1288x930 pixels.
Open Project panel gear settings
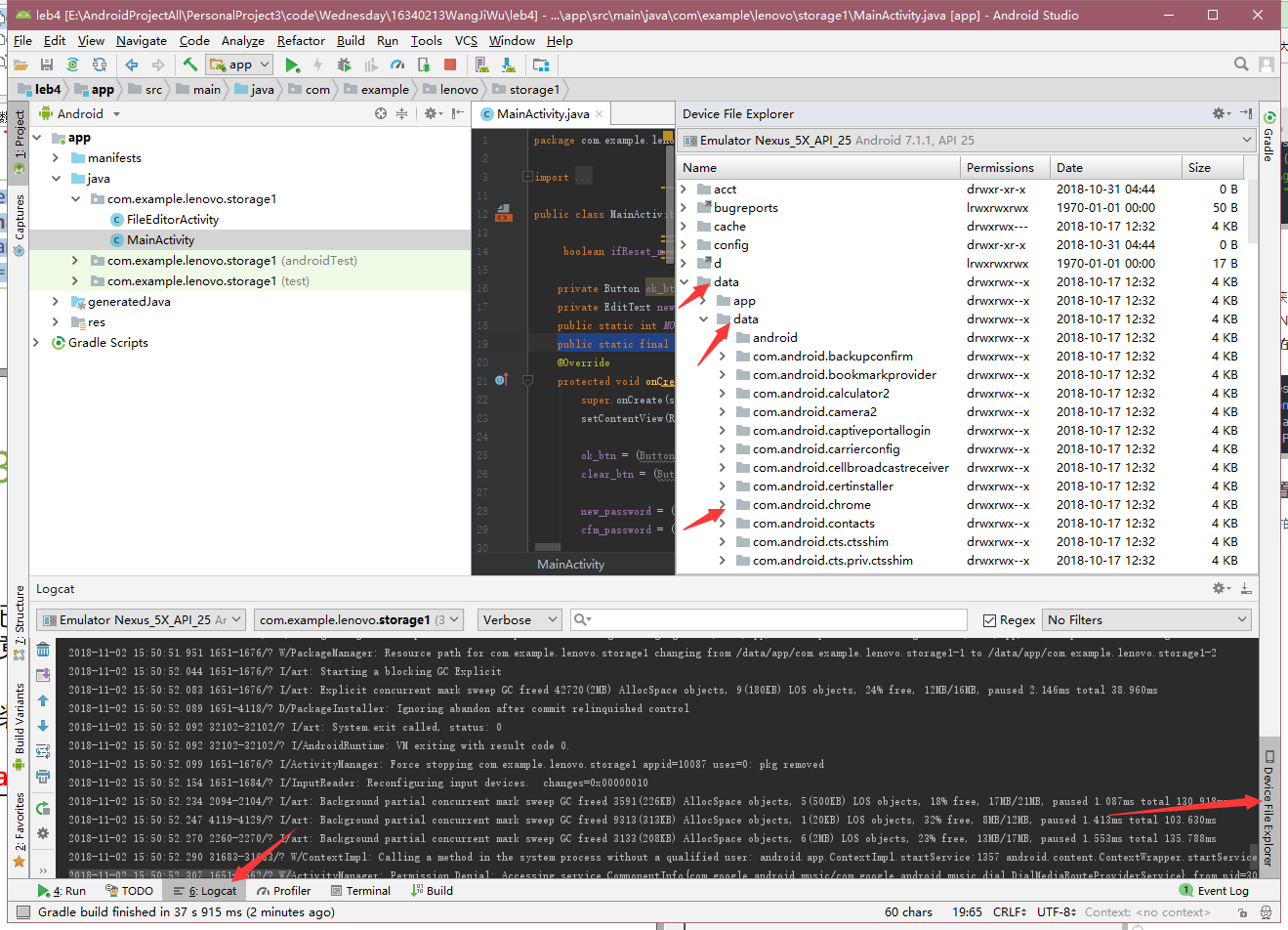point(433,113)
